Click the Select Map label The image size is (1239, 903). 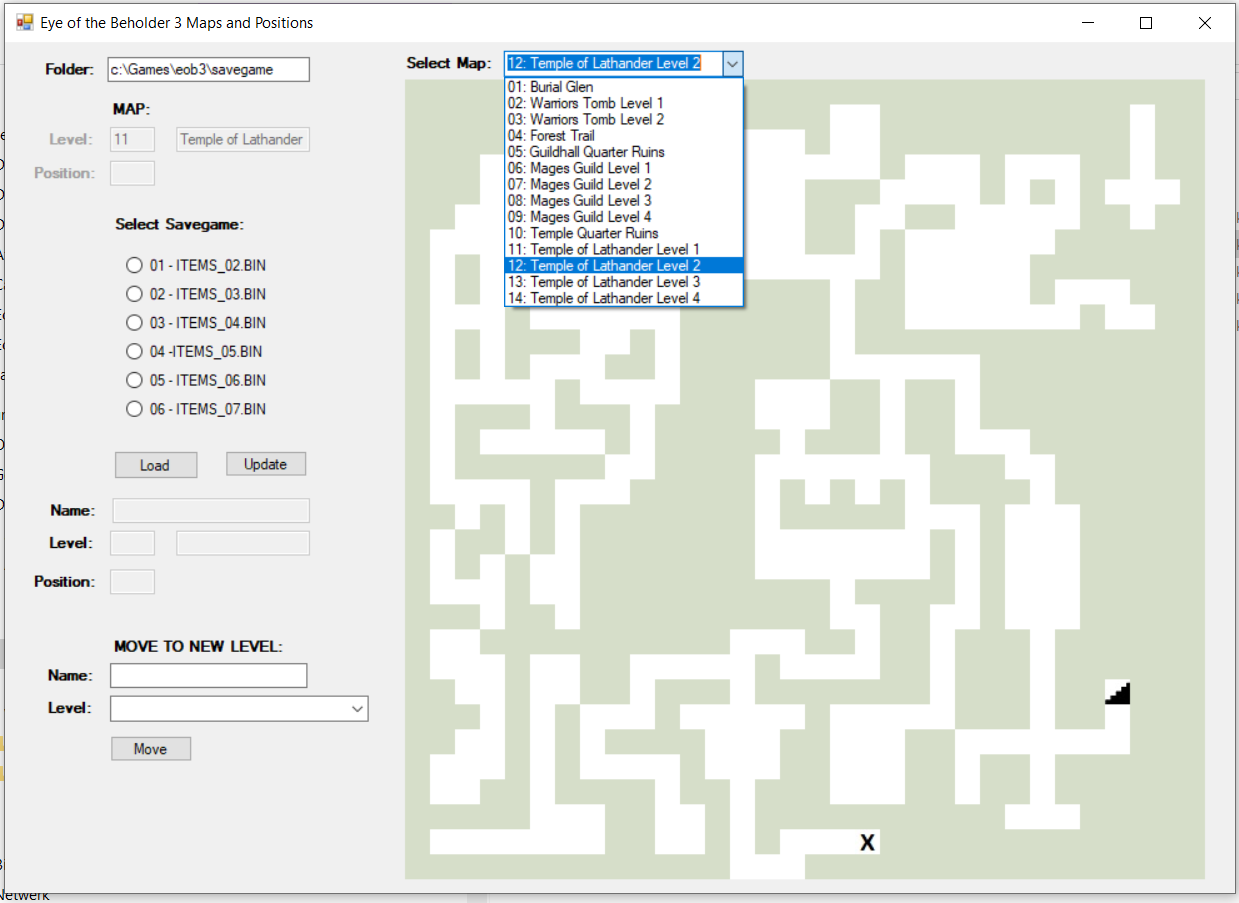click(449, 63)
